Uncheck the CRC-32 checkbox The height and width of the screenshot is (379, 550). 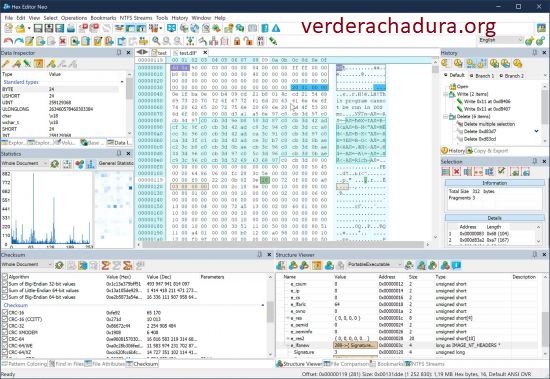[x=5, y=326]
